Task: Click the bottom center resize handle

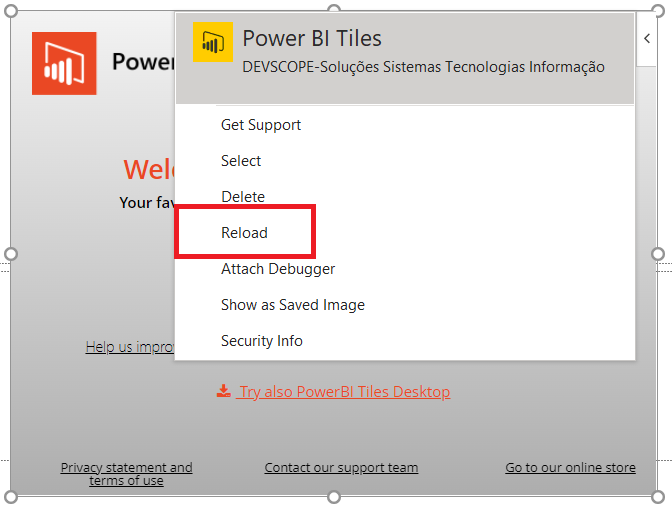Action: click(x=334, y=497)
